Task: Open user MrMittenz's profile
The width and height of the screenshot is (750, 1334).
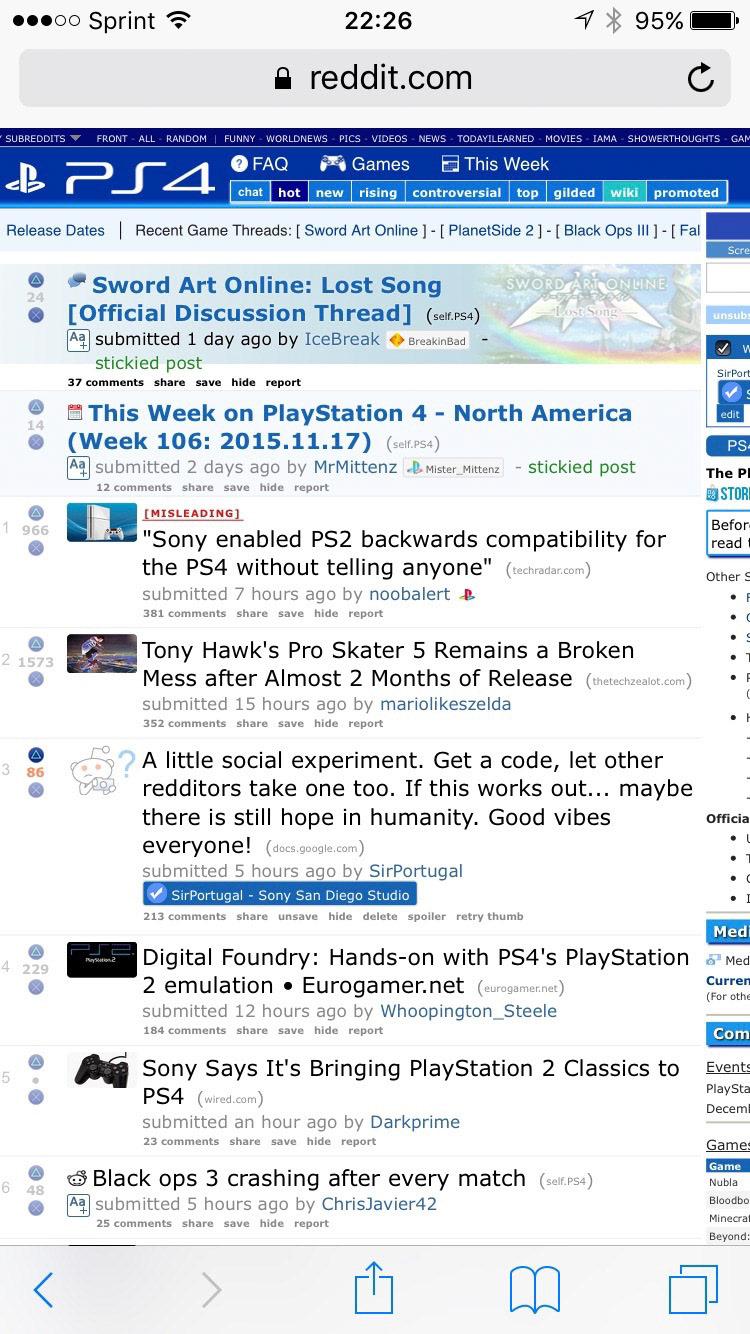Action: click(x=355, y=467)
